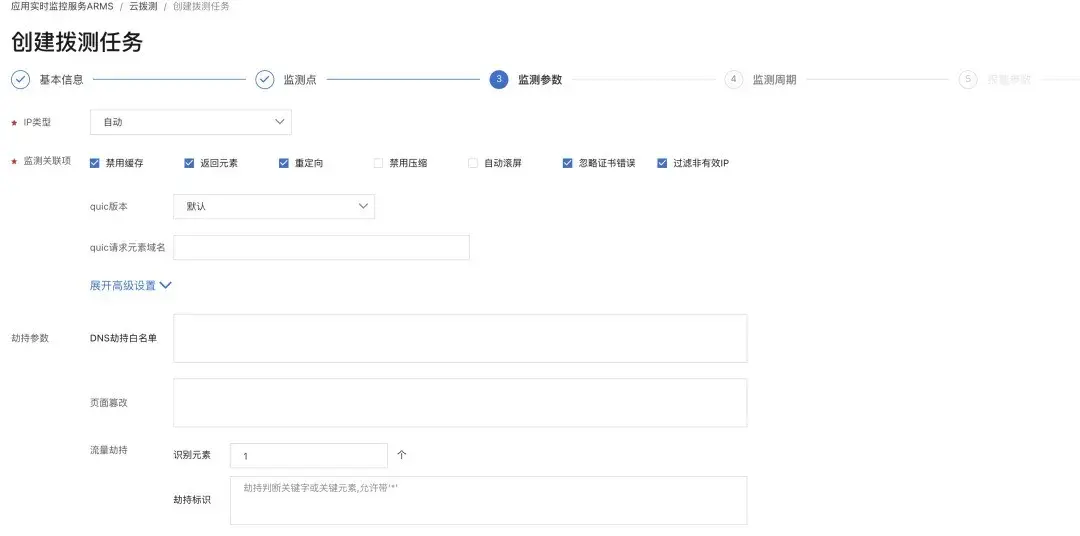Select the step 3 监测参数 circle icon
This screenshot has height=536, width=1080.
coord(499,80)
